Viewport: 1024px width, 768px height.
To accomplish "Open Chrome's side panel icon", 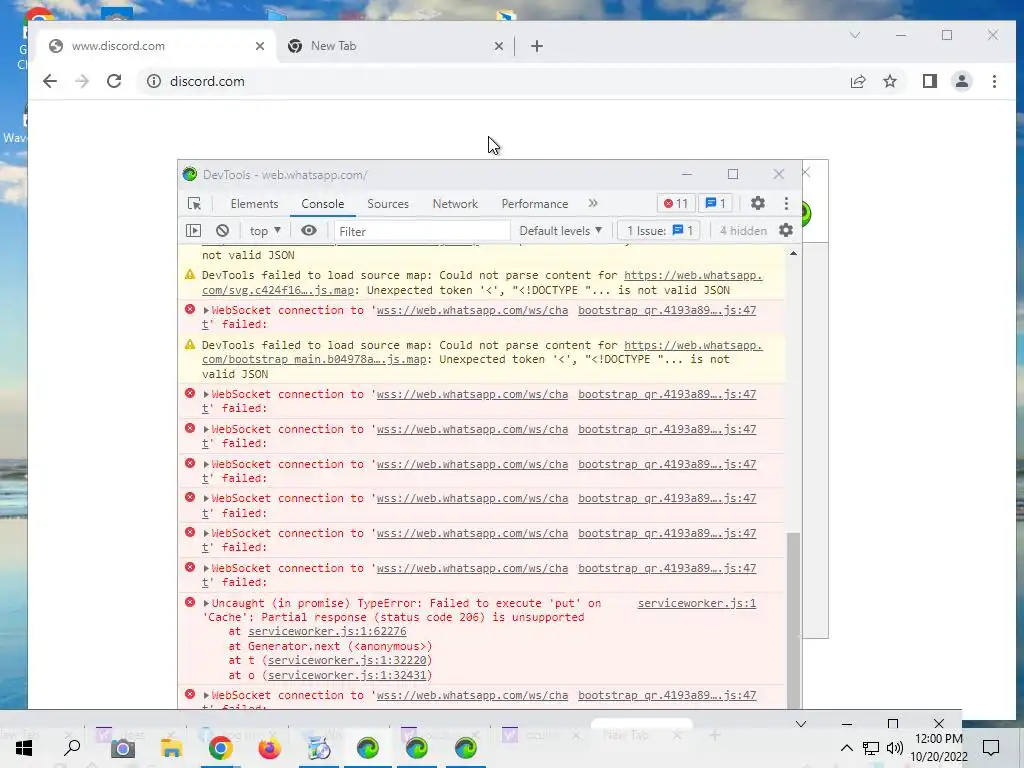I will (930, 81).
